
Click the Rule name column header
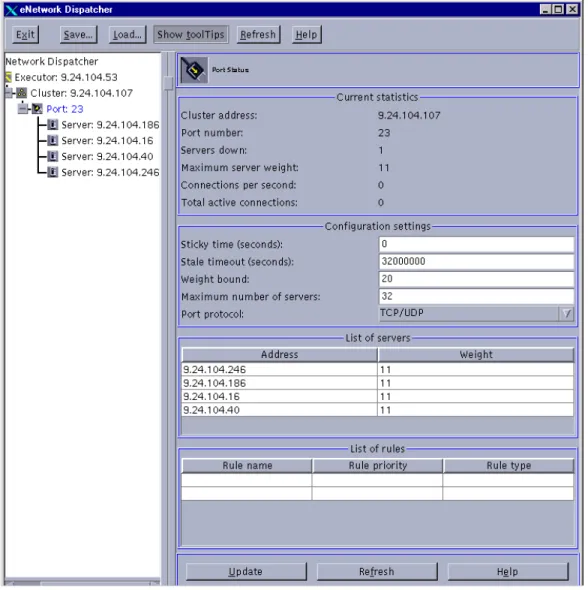[x=247, y=465]
